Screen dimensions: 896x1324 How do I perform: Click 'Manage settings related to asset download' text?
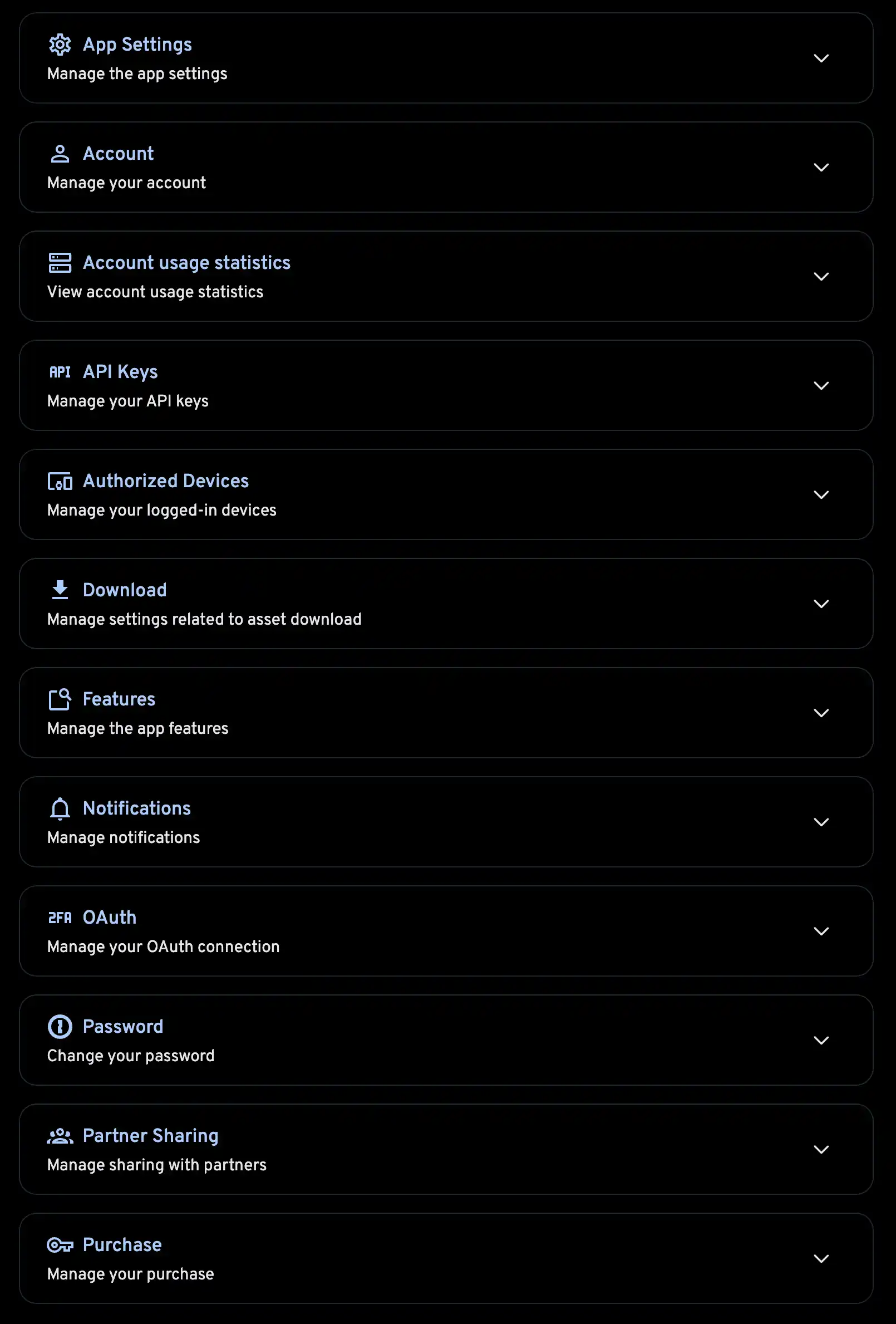coord(204,619)
